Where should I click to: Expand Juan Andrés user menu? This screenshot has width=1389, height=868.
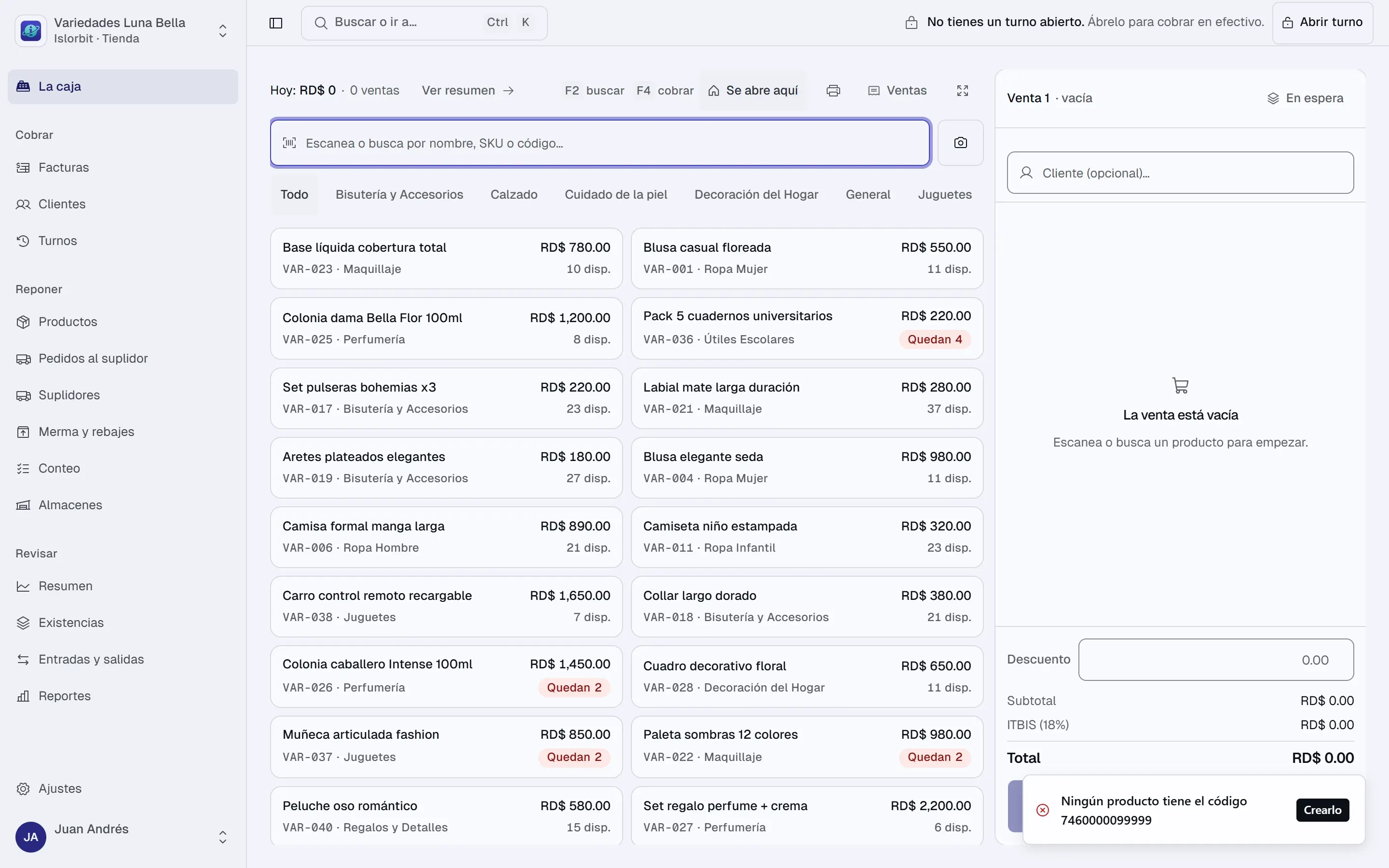tap(123, 837)
